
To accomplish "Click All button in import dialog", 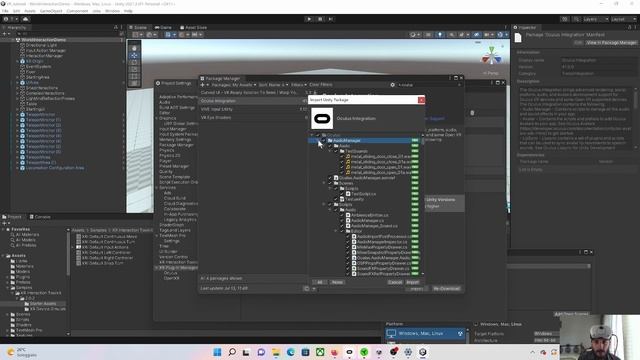I will 320,282.
